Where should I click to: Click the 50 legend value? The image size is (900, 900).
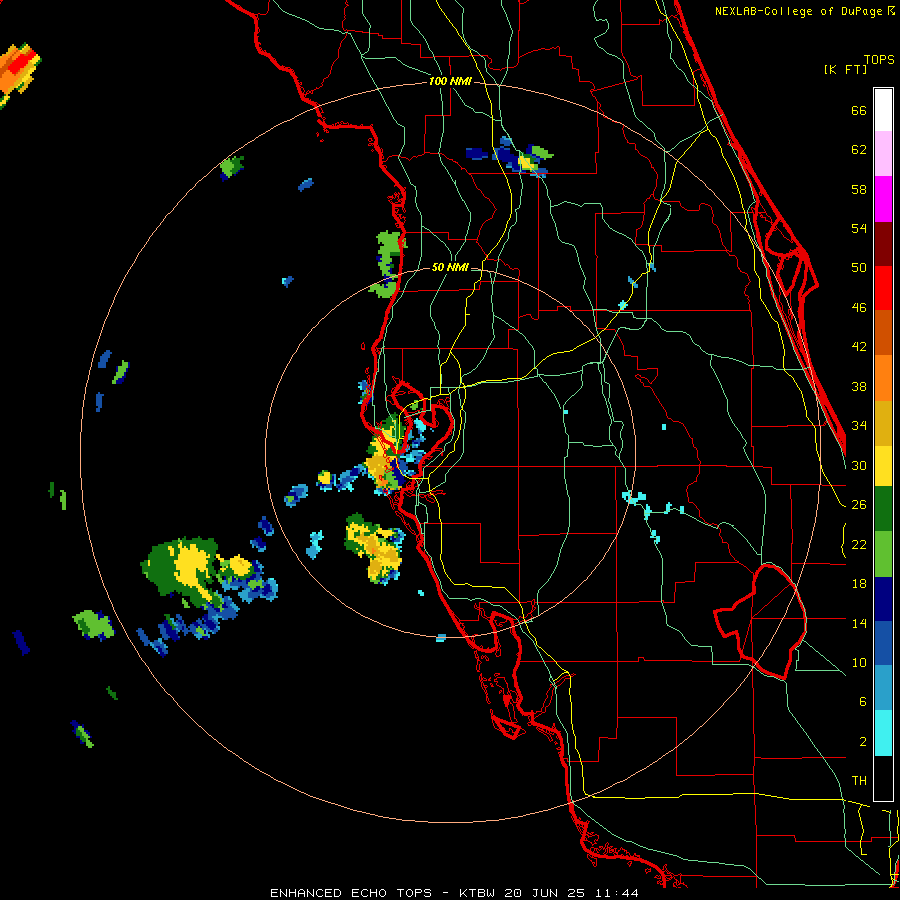[859, 267]
